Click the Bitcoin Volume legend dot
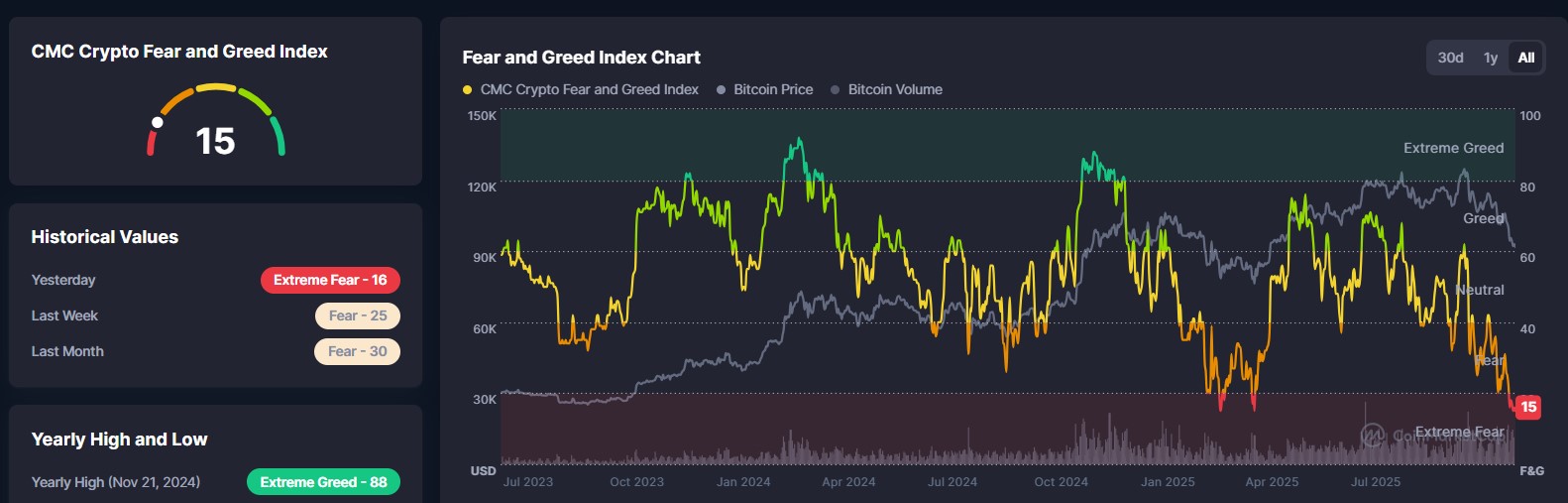1568x503 pixels. (836, 90)
